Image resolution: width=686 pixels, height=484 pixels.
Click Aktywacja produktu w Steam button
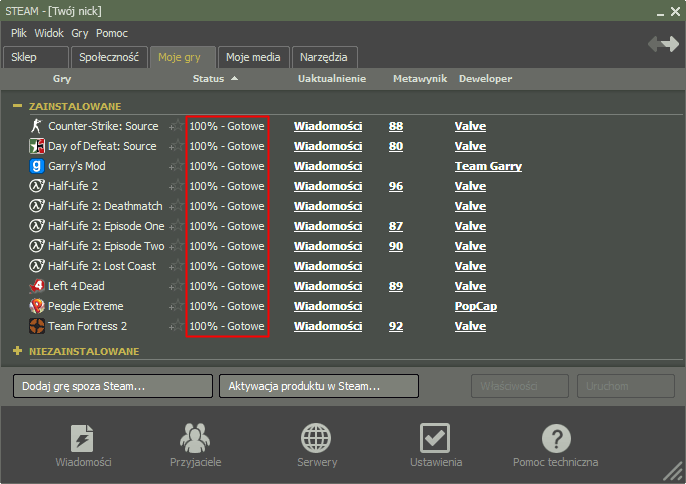coord(319,386)
